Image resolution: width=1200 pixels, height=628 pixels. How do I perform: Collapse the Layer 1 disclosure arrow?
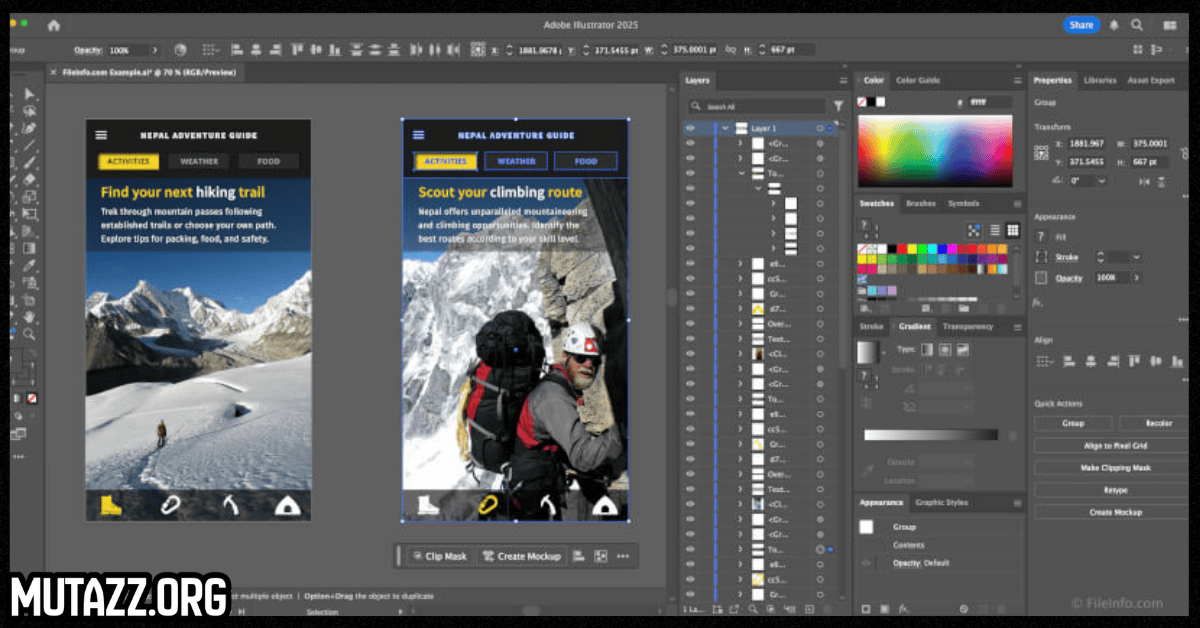click(x=725, y=128)
